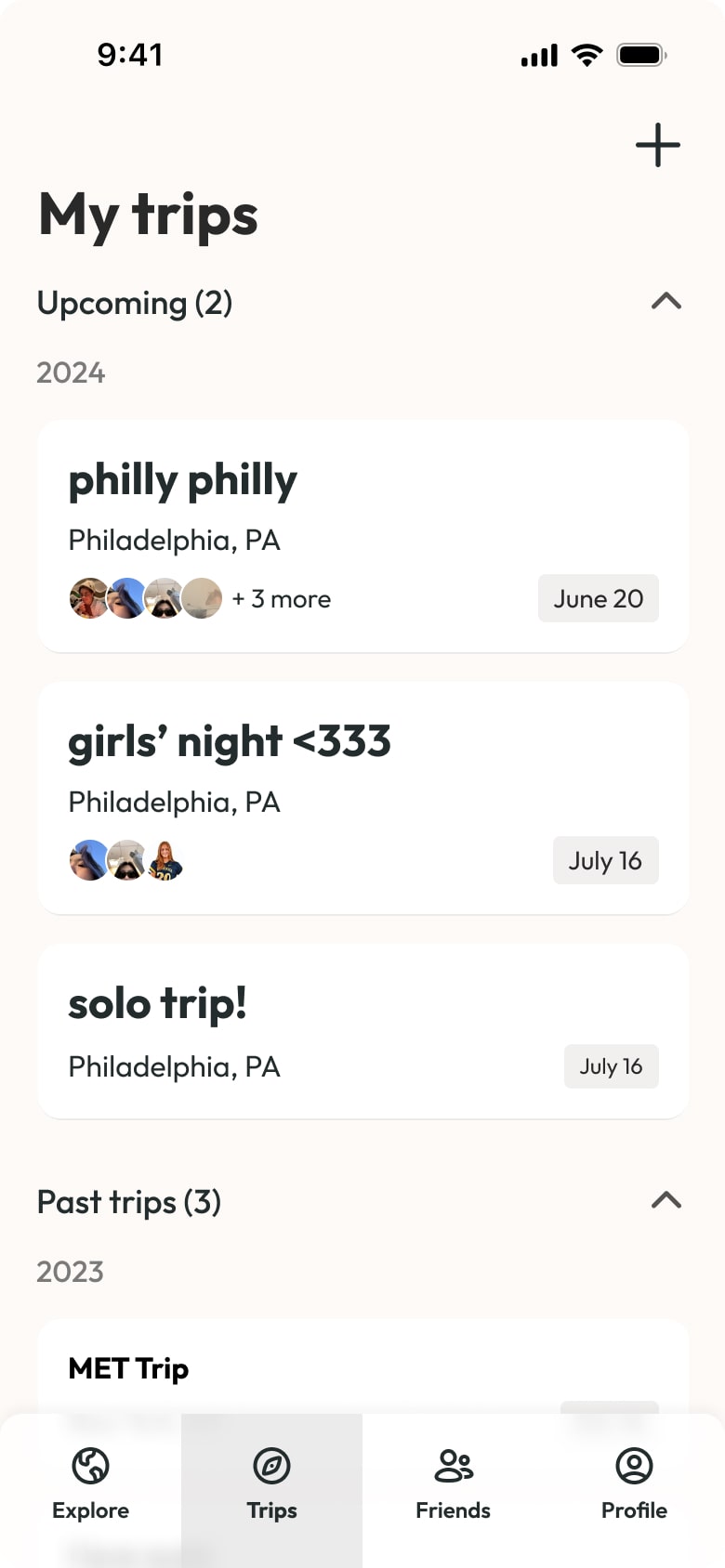
Task: Select the Trips compass icon
Action: [x=271, y=1467]
